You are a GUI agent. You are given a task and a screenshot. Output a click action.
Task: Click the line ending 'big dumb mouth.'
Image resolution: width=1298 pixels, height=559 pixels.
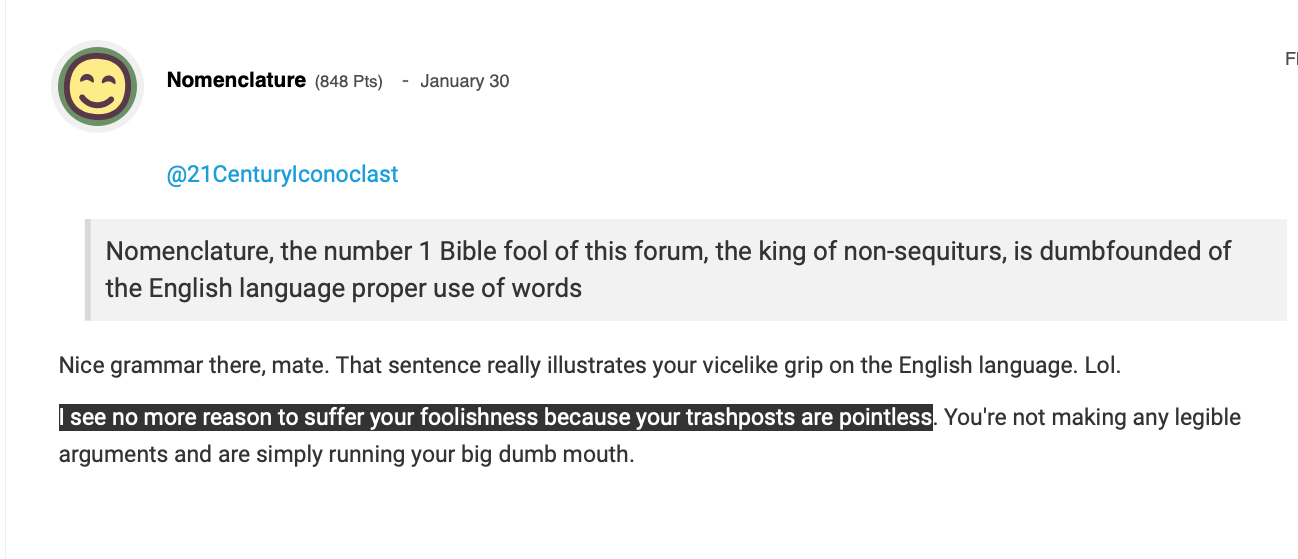click(x=347, y=455)
